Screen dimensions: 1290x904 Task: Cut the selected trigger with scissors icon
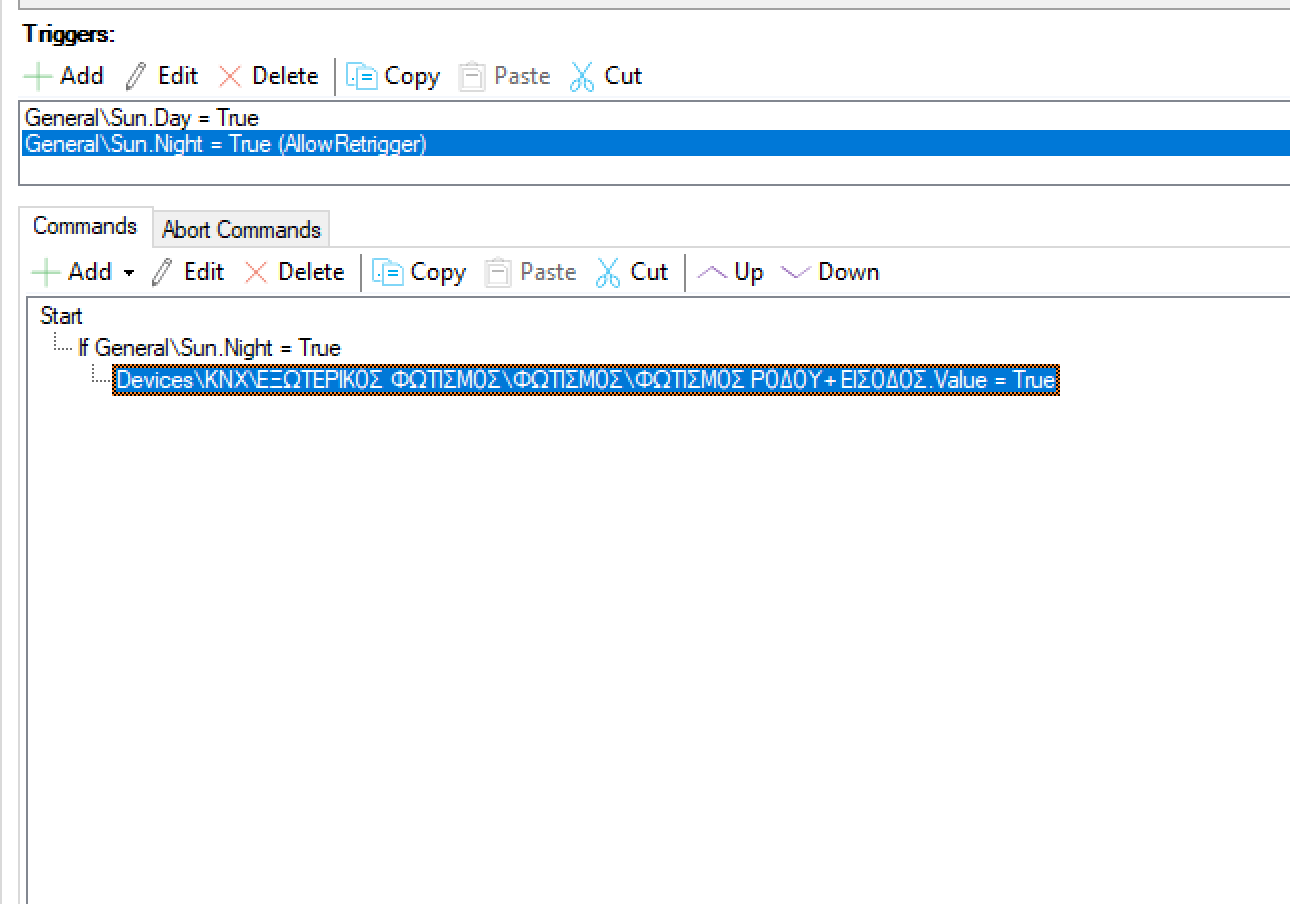tap(606, 76)
